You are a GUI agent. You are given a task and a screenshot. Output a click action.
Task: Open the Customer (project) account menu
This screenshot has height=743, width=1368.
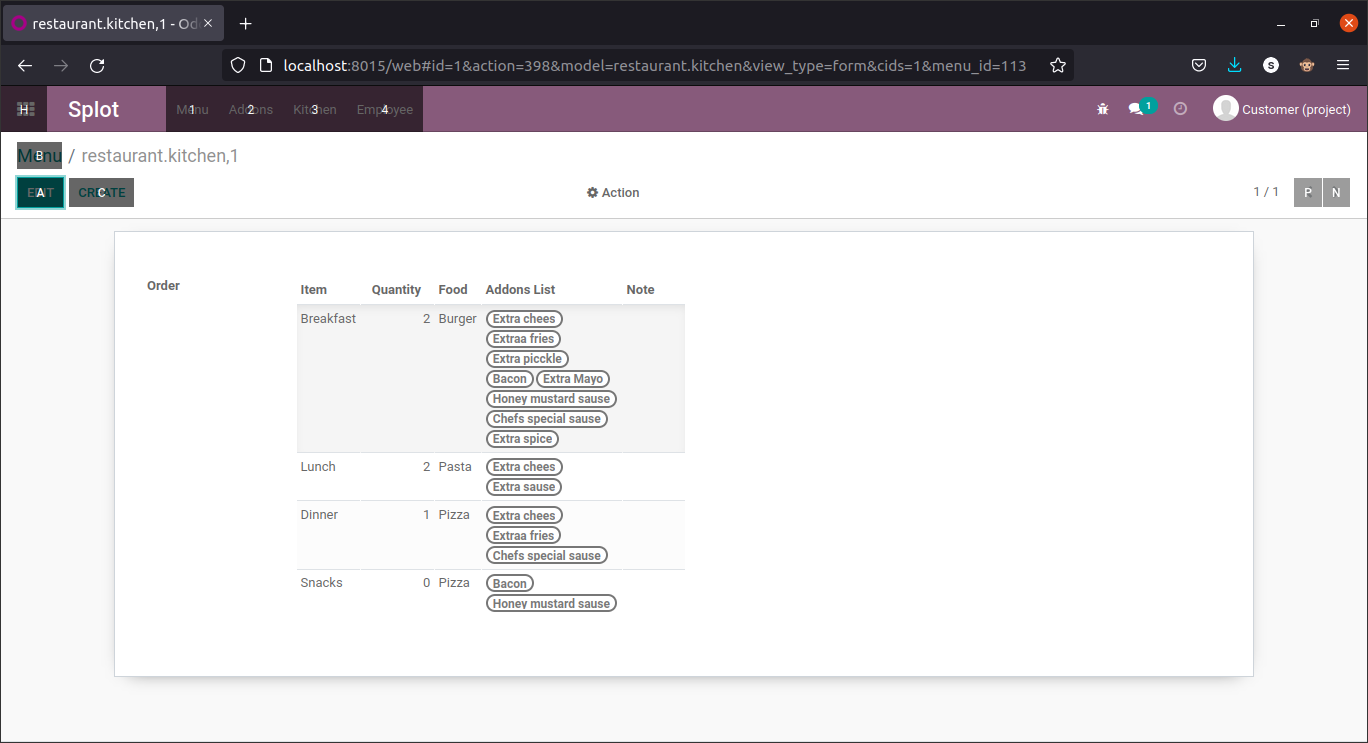1283,109
